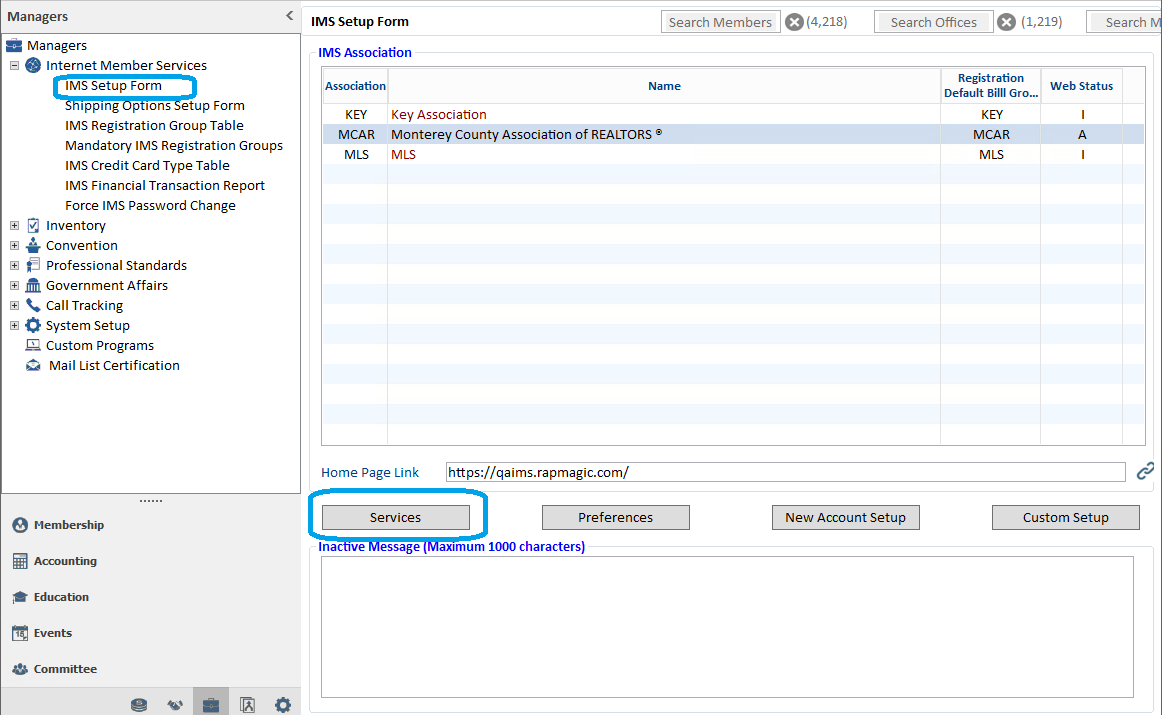
Task: Click the Web Status I cell for Key Association
Action: pyautogui.click(x=1082, y=114)
